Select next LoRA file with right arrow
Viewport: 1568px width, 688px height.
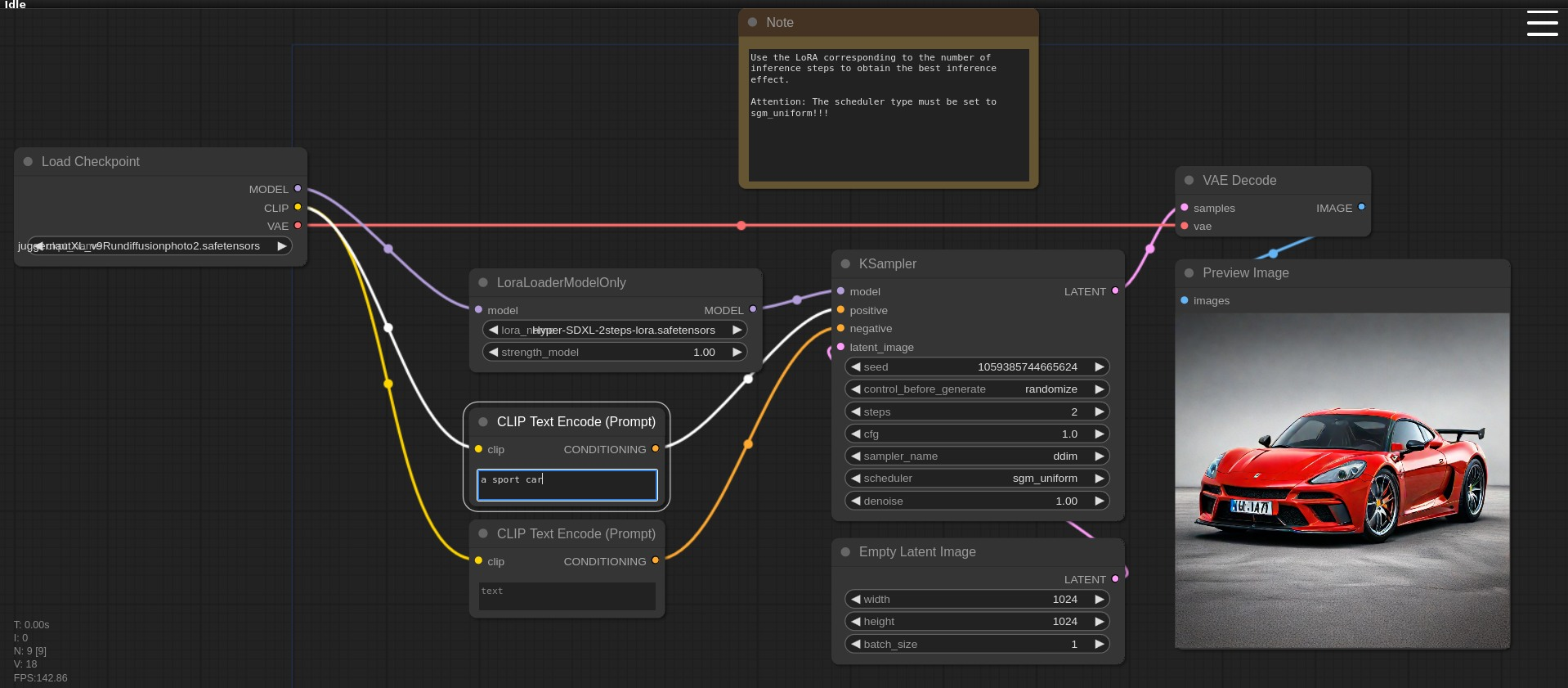pos(737,330)
